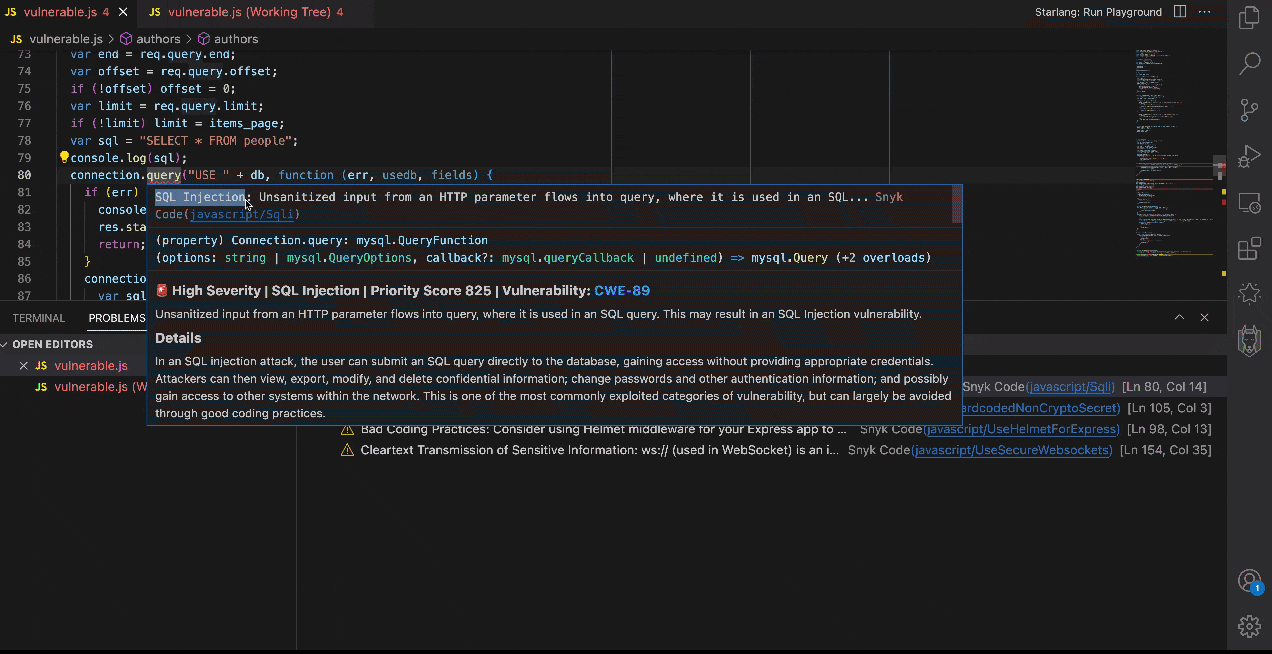Open the Remote Explorer view
Viewport: 1272px width, 654px height.
[x=1249, y=203]
